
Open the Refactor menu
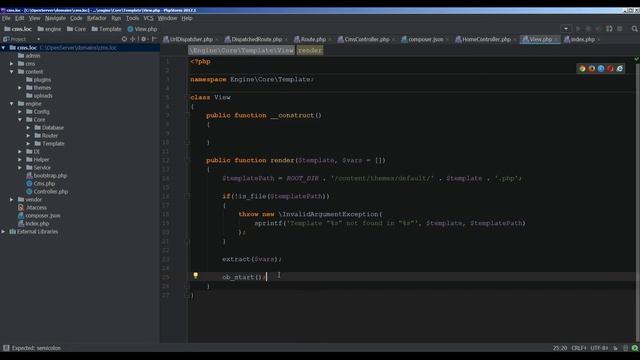[96, 18]
